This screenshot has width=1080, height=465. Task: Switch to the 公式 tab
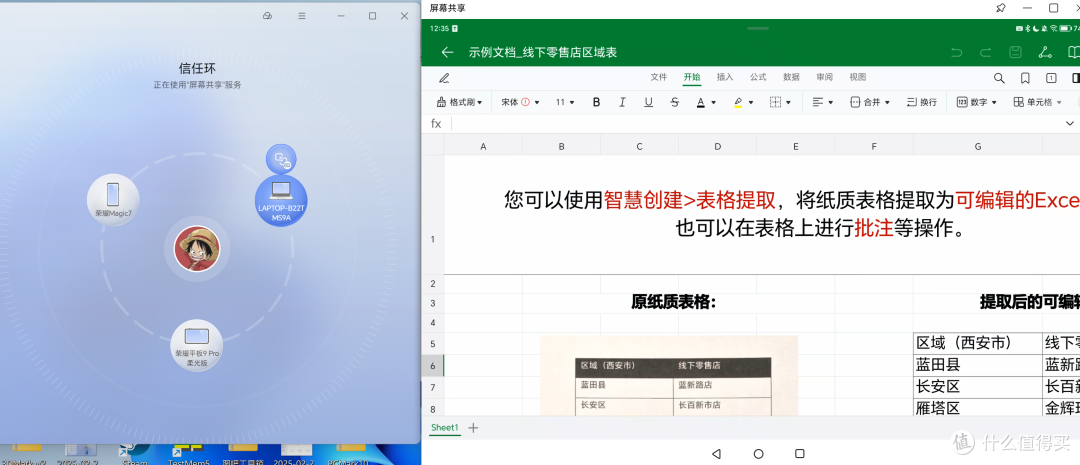pos(758,77)
